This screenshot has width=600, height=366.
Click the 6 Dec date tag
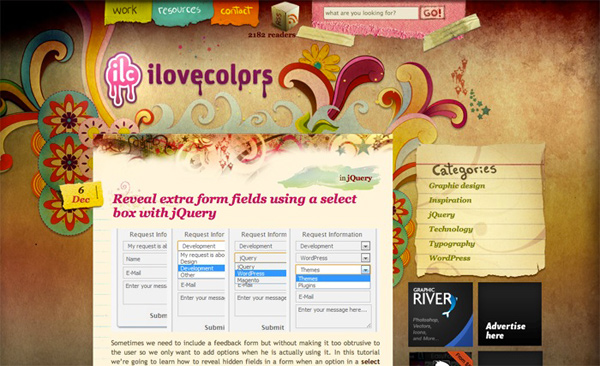(x=81, y=195)
